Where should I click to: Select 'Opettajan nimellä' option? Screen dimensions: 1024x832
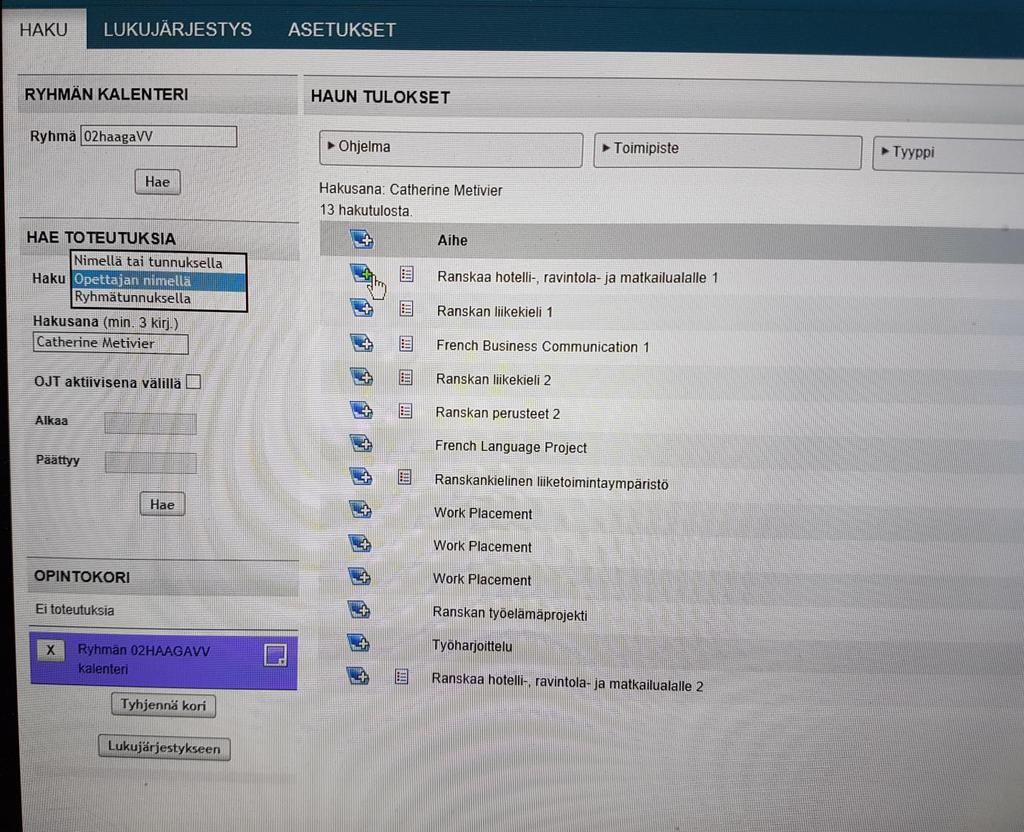point(159,280)
